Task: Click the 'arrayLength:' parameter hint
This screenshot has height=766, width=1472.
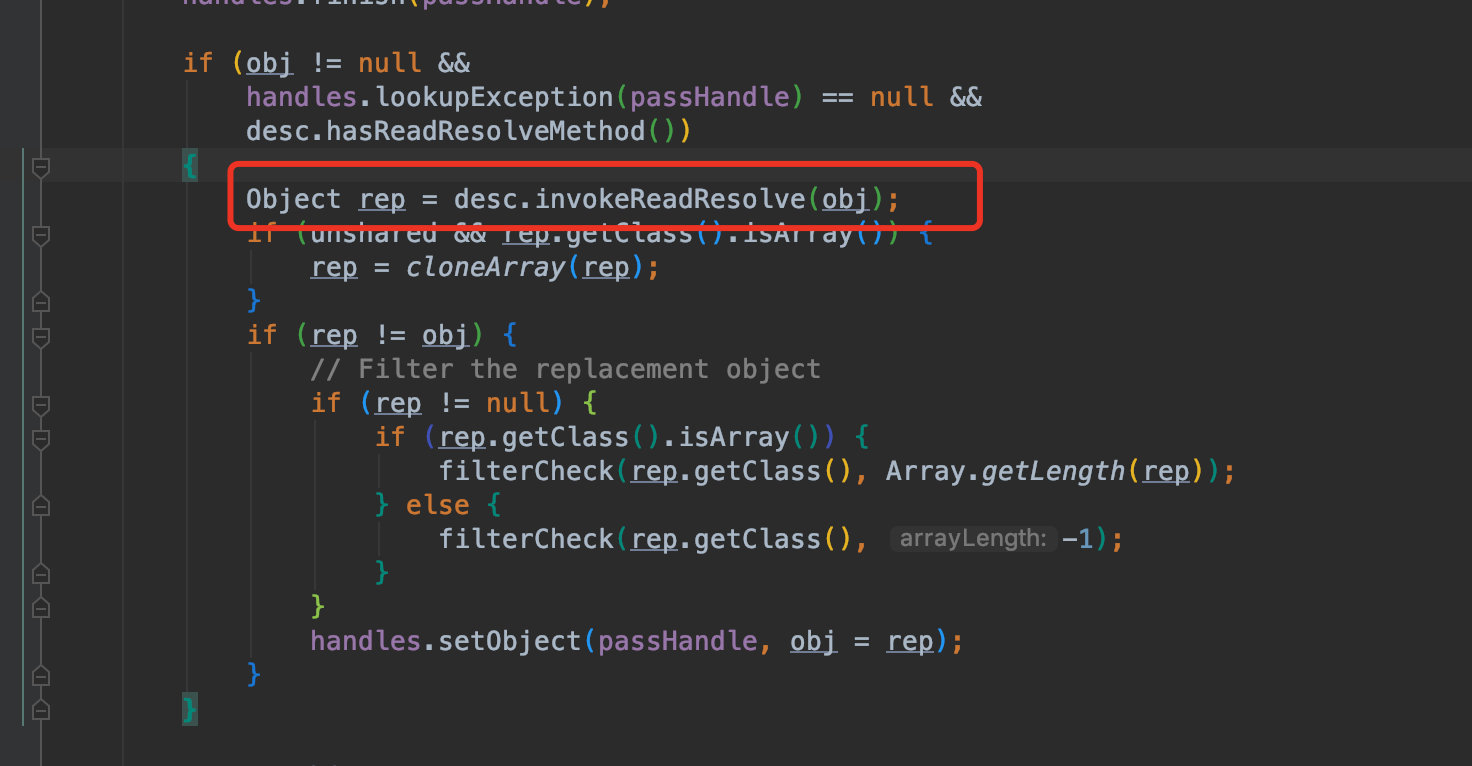Action: (x=973, y=539)
